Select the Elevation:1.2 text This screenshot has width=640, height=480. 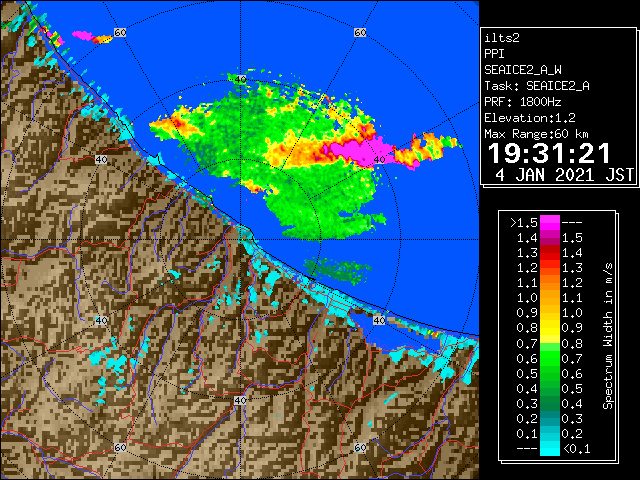point(530,118)
